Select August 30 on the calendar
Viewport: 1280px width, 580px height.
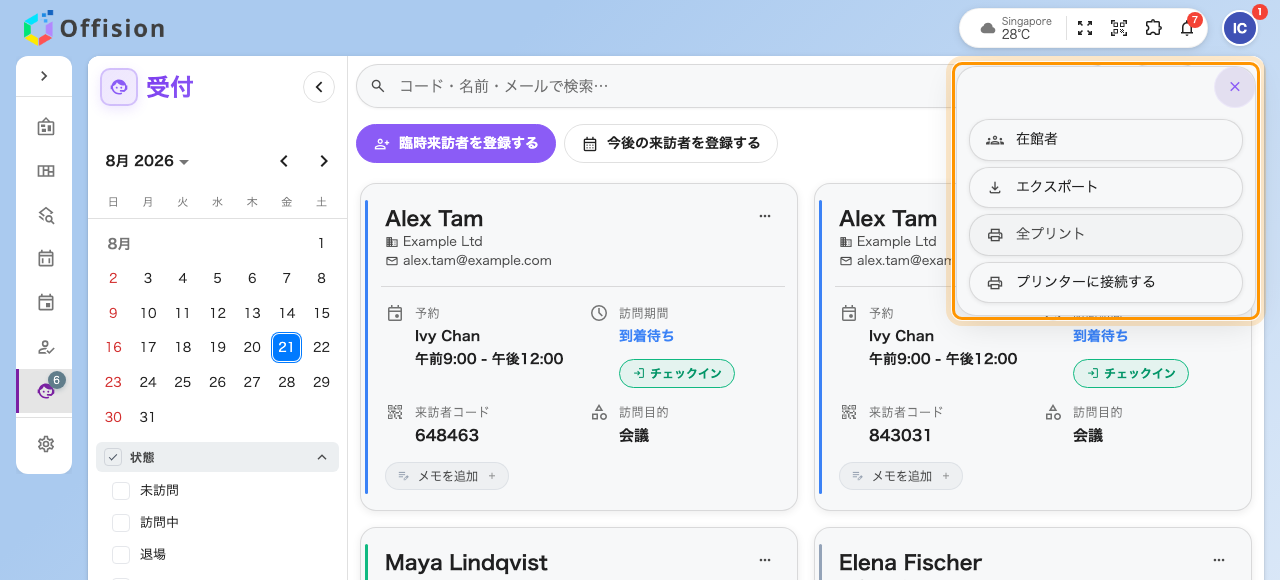pos(113,417)
